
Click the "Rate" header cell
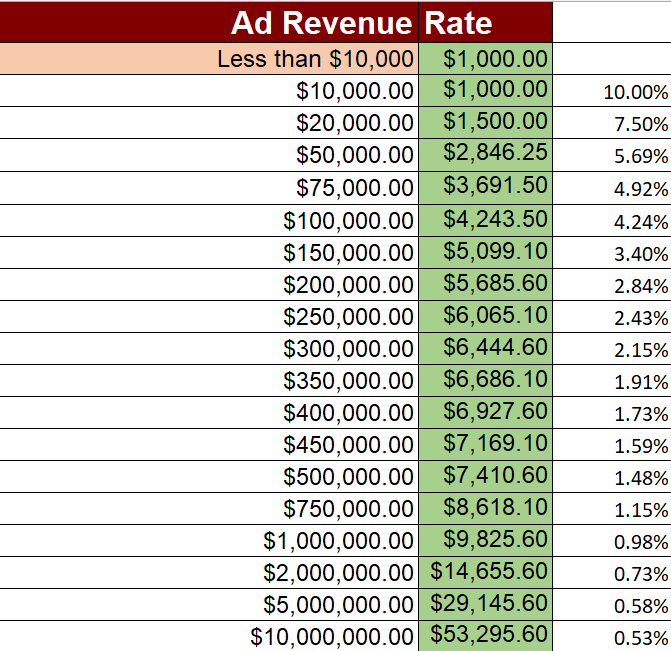point(485,23)
